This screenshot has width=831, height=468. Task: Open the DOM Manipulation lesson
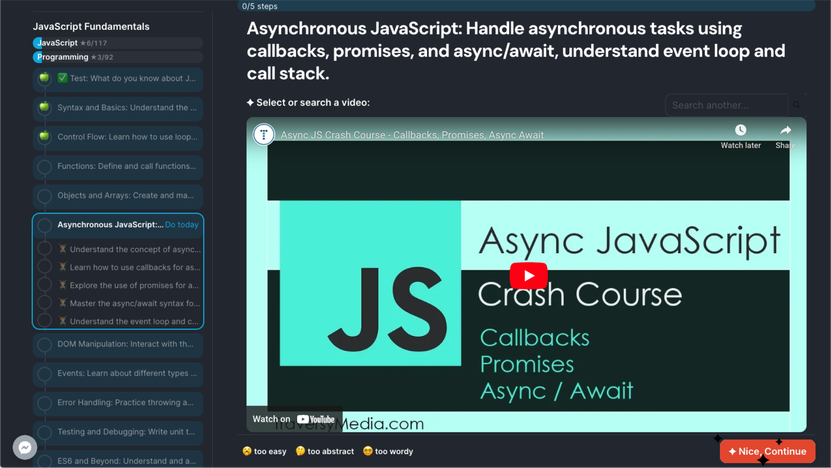pos(118,345)
